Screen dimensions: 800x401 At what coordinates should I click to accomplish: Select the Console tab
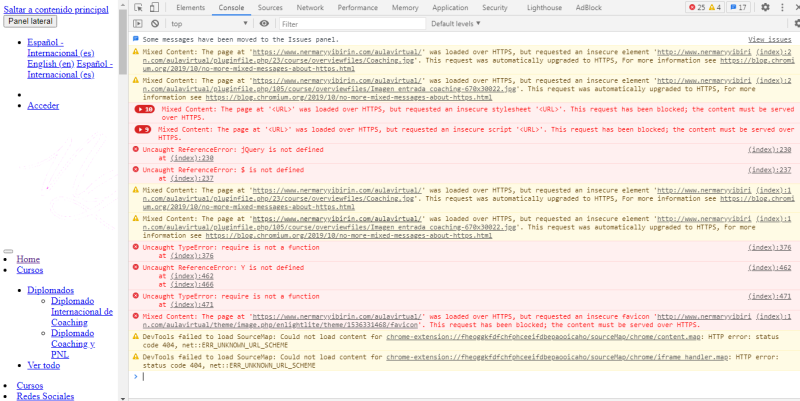pyautogui.click(x=231, y=8)
